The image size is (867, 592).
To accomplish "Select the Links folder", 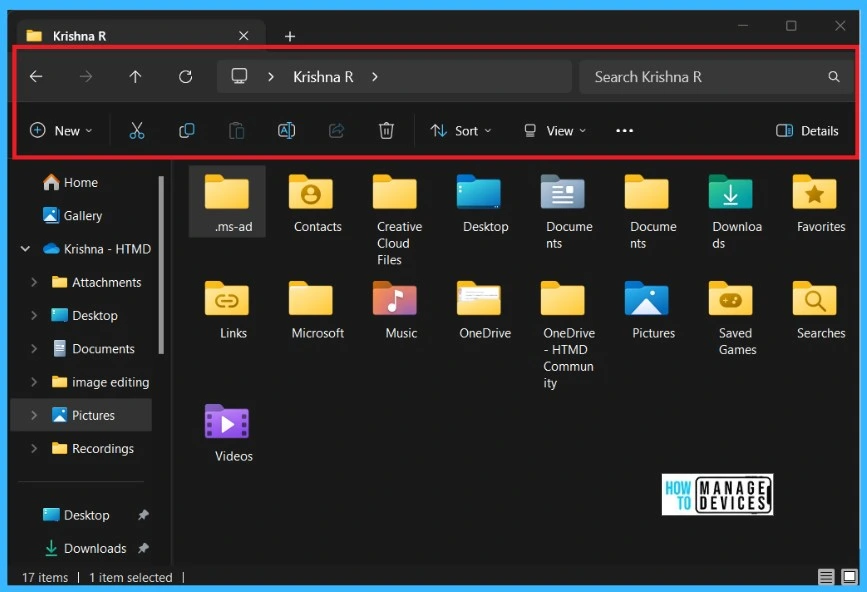I will pyautogui.click(x=227, y=309).
